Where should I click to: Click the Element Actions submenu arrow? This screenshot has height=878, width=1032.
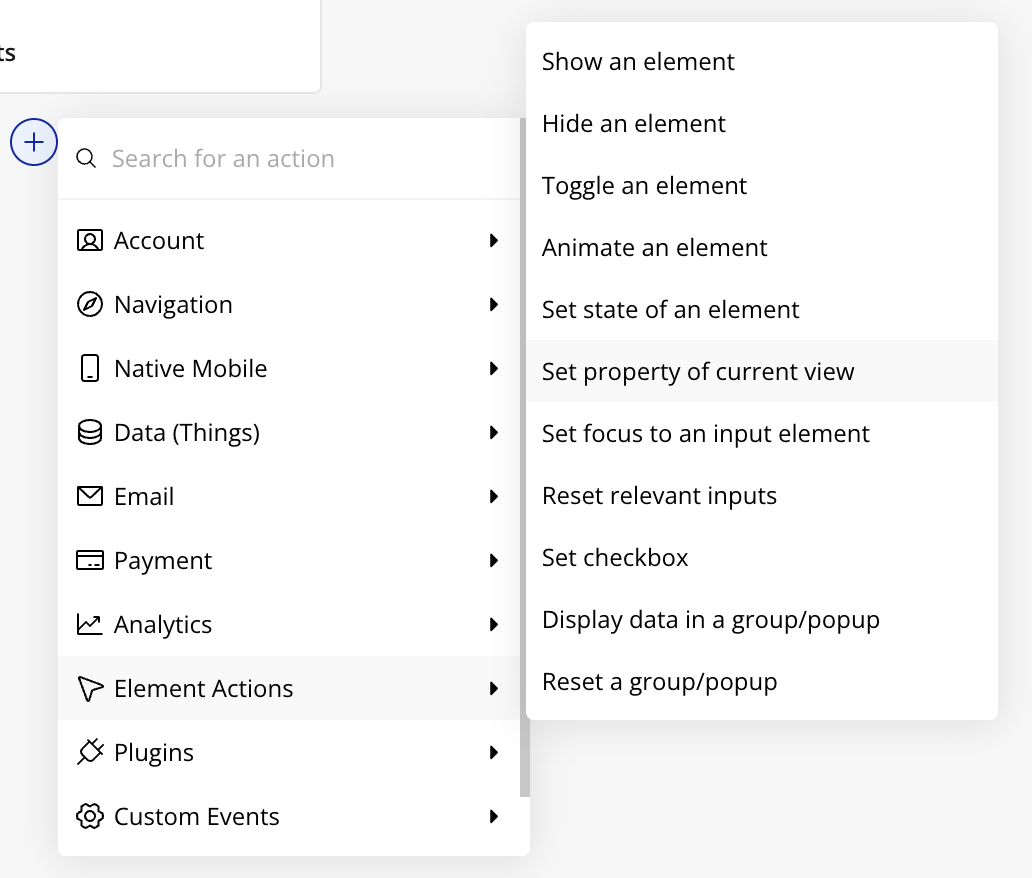[x=494, y=688]
